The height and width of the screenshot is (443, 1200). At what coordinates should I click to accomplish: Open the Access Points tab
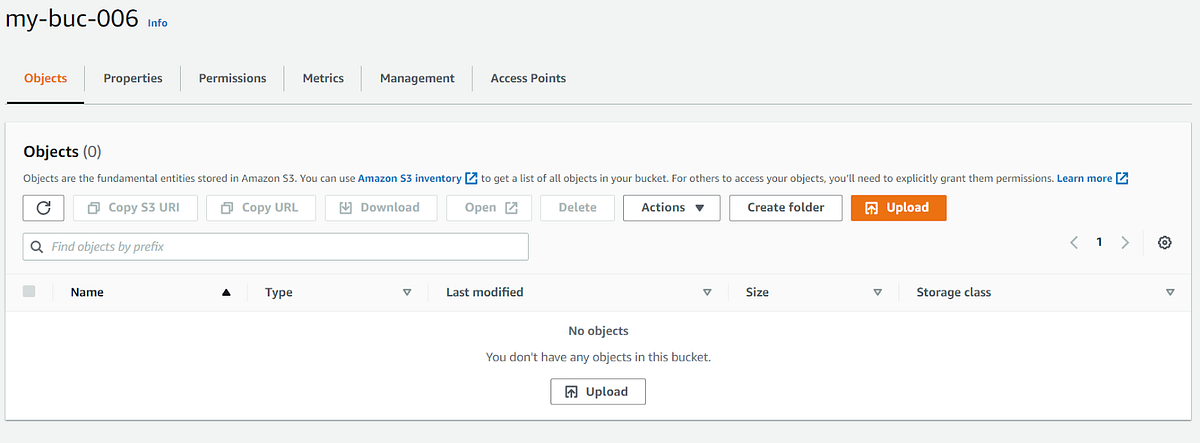(528, 78)
